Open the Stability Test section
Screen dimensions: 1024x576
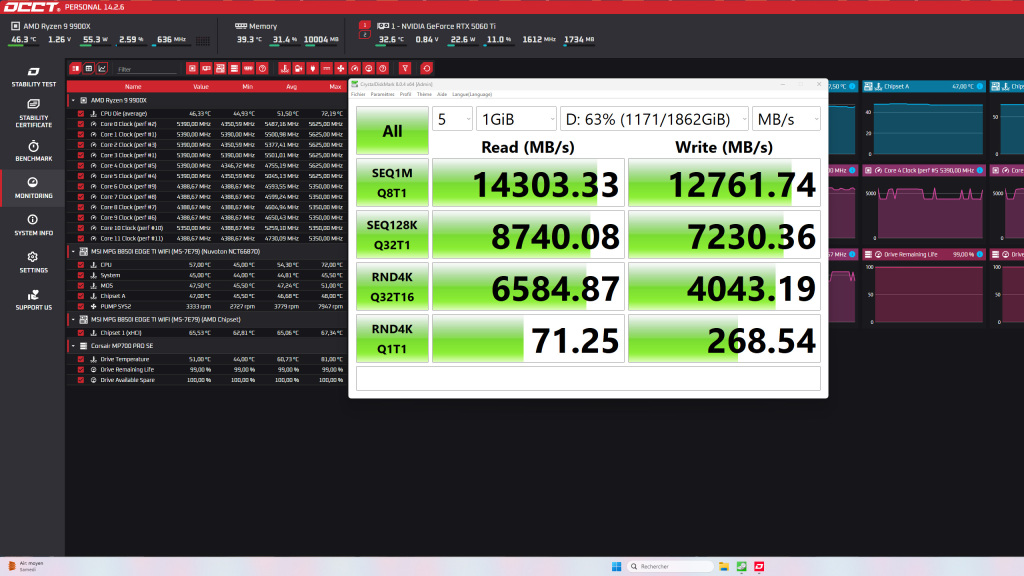33,76
